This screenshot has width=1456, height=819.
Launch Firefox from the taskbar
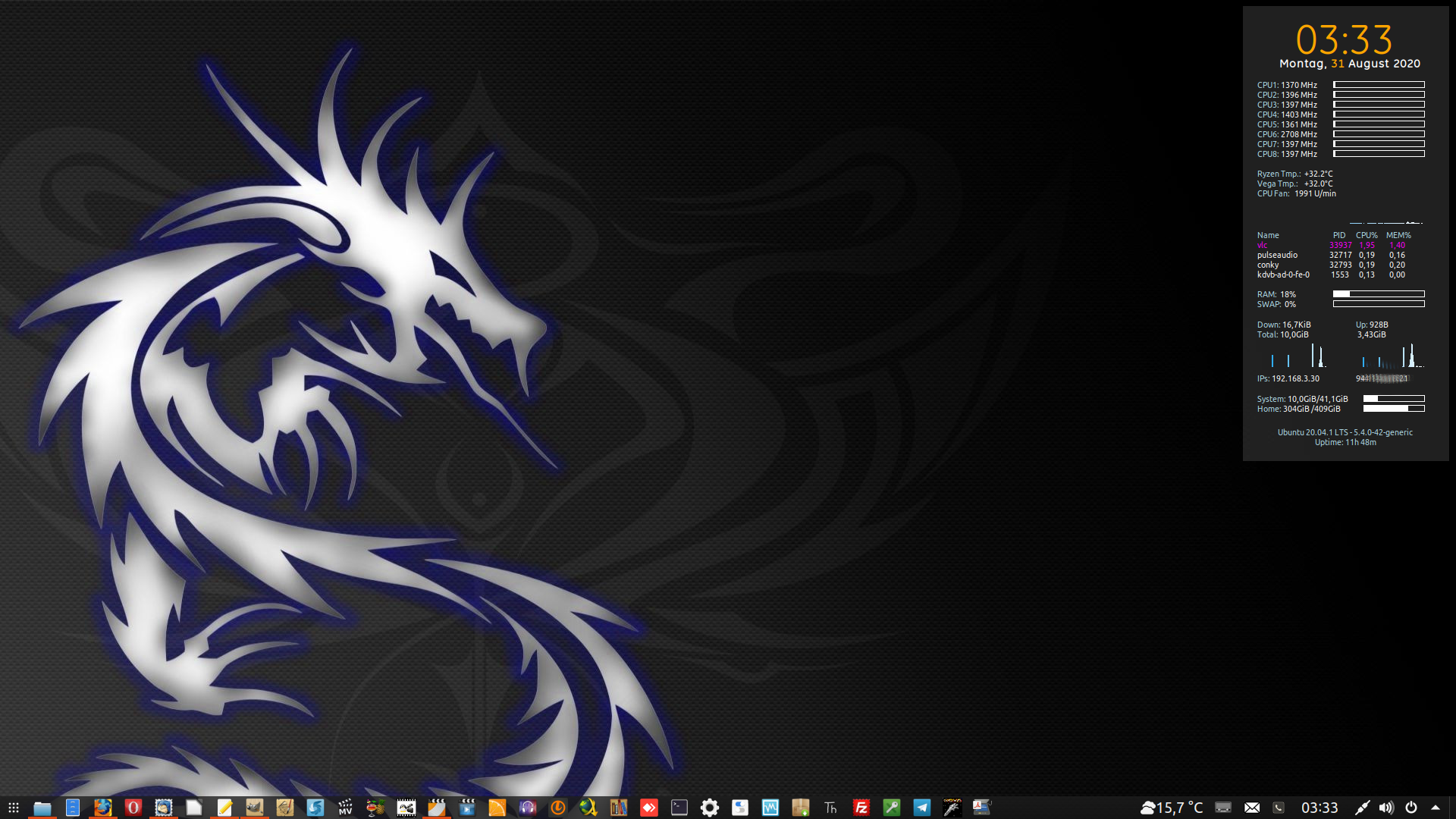click(x=102, y=808)
